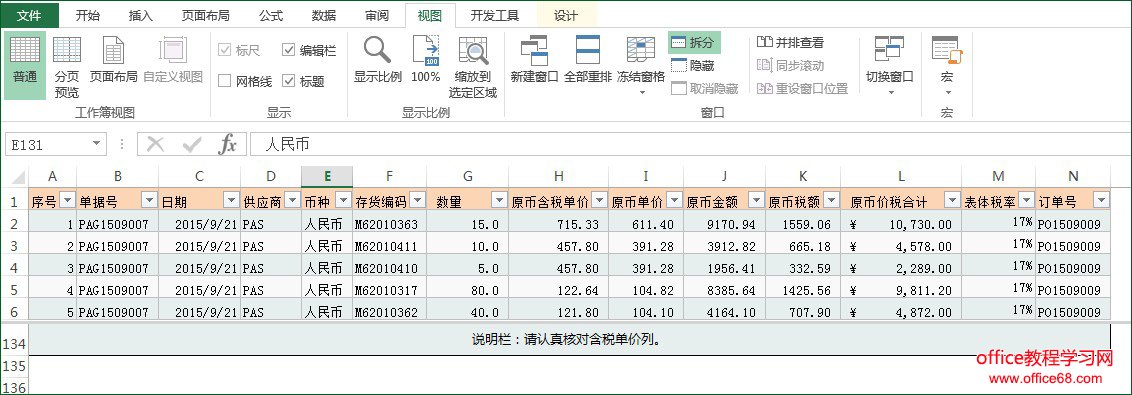Switch to the 插入 Insert tab

pos(140,15)
